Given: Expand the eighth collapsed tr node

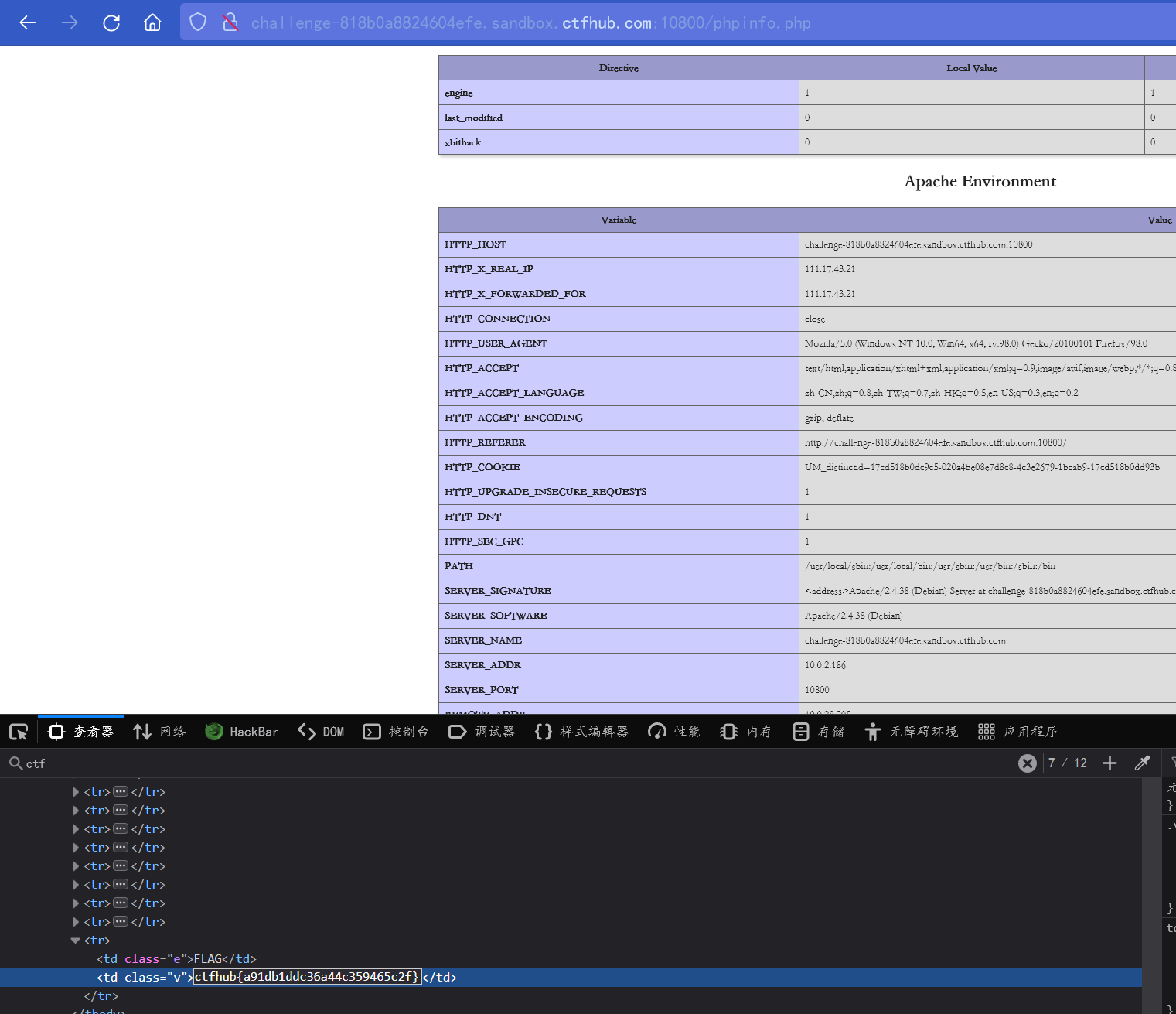Looking at the screenshot, I should pyautogui.click(x=76, y=922).
